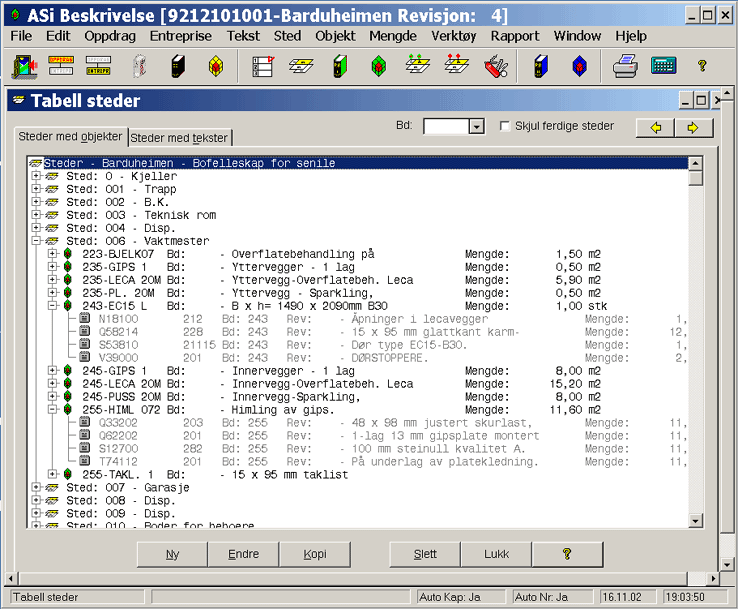
Task: Click the yellow layered sheets Sted icon
Action: tap(301, 66)
